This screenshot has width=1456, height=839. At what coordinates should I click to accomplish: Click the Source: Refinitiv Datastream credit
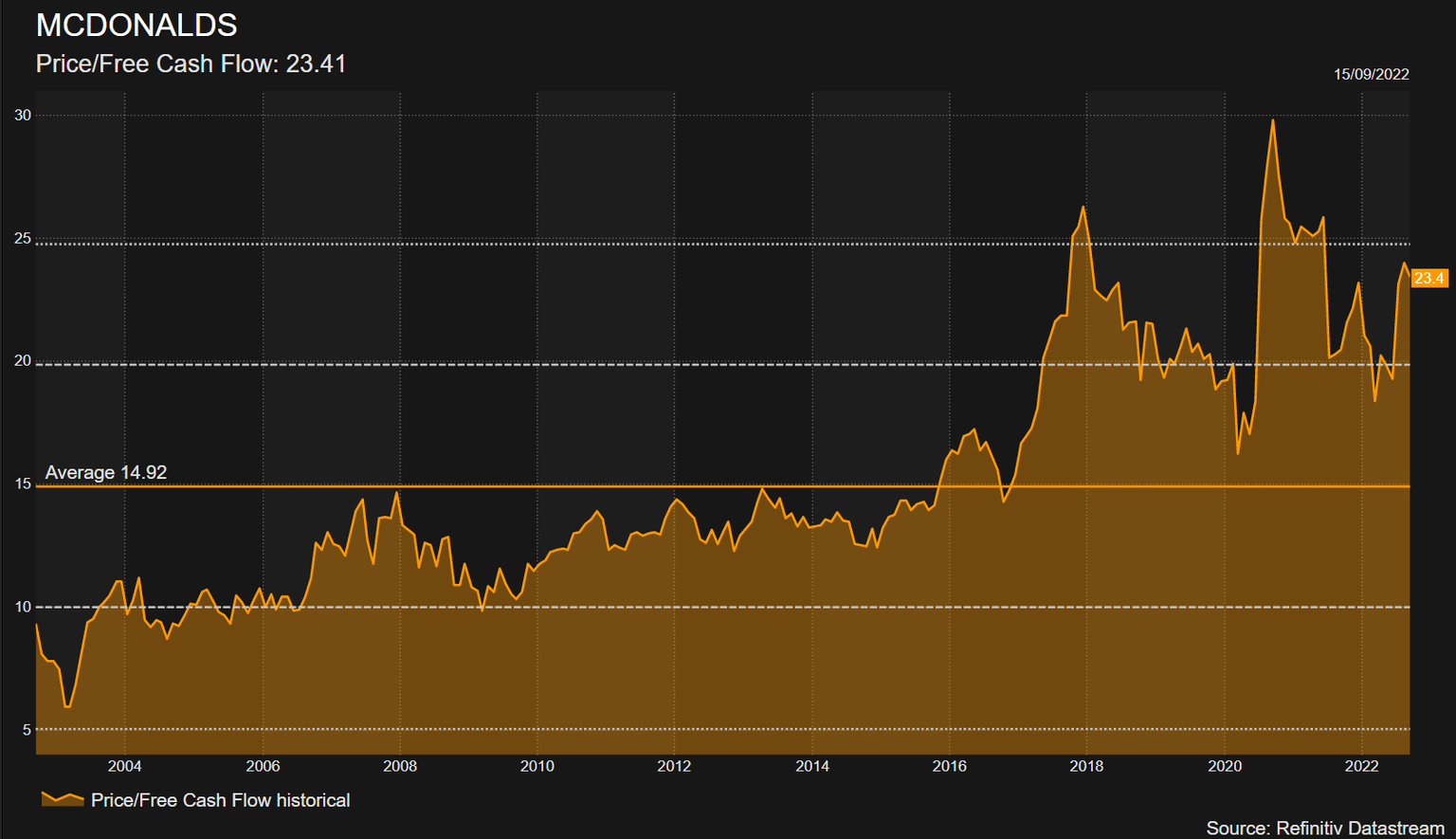[1325, 828]
